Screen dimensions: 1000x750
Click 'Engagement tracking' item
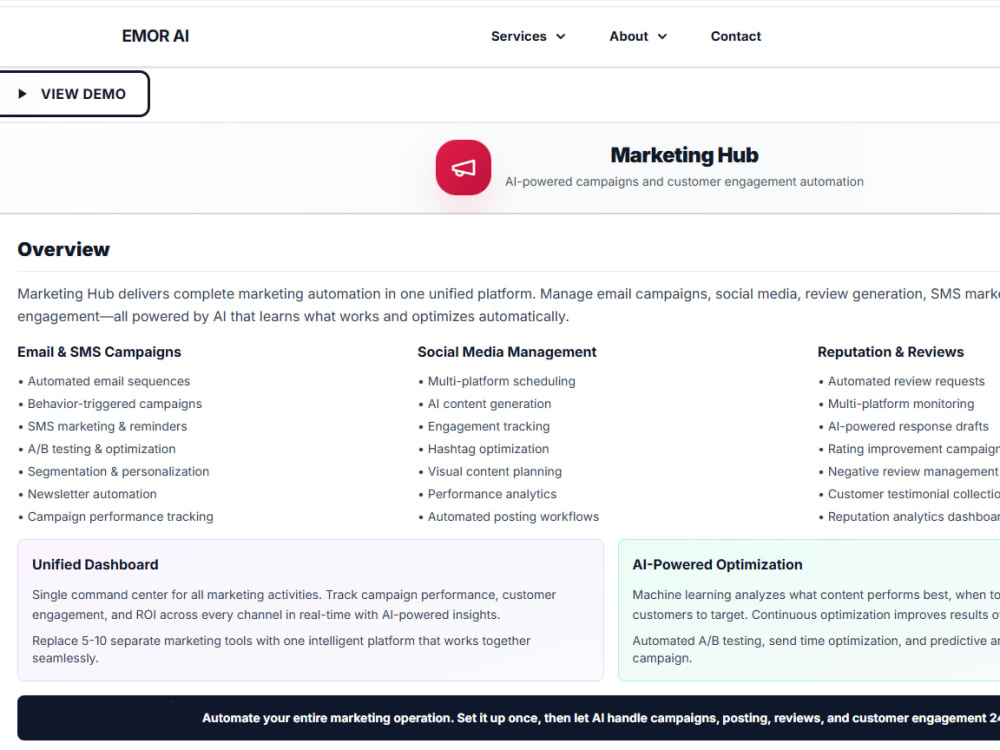point(489,427)
